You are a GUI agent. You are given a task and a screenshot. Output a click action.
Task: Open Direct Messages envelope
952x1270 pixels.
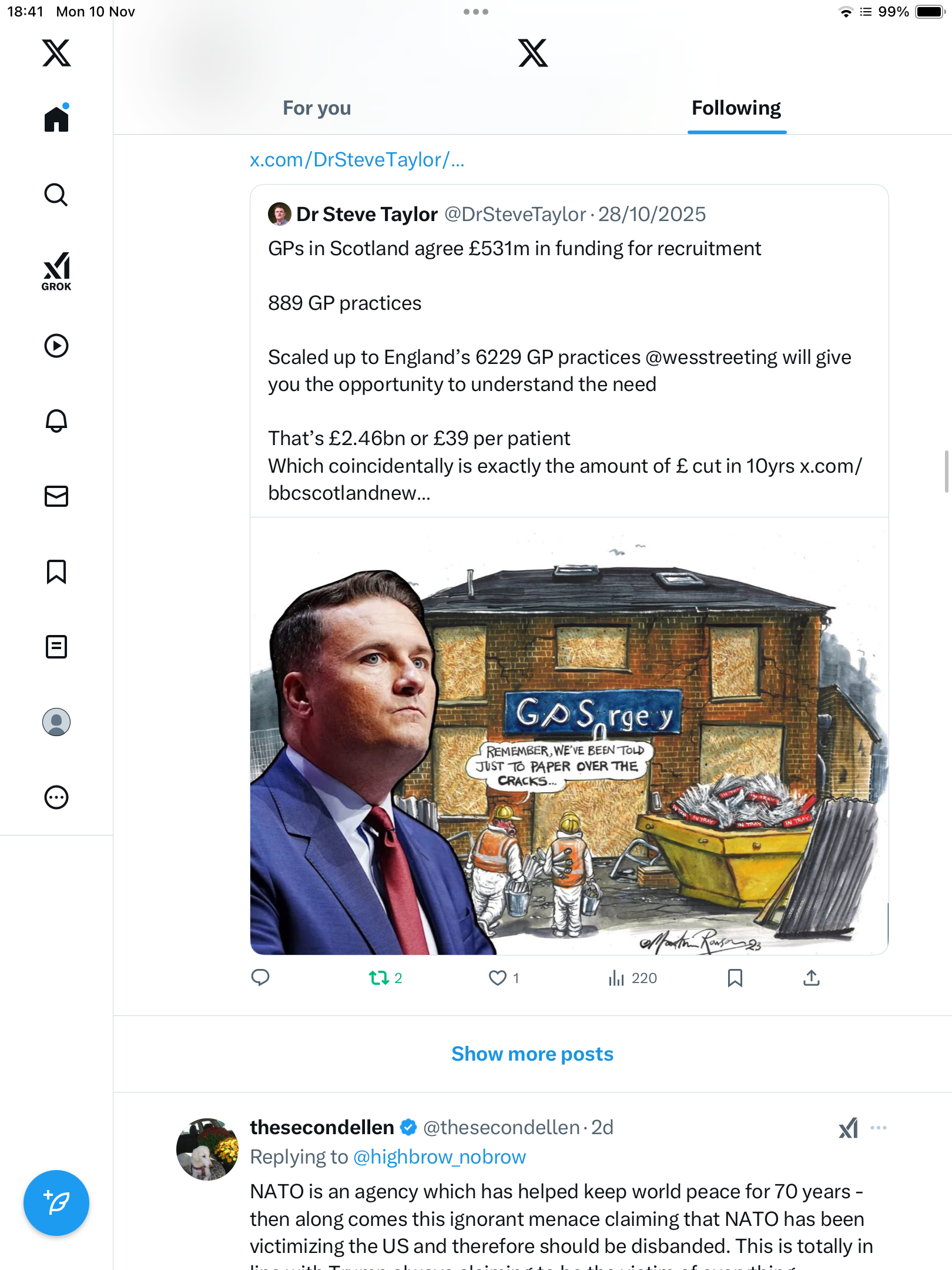(56, 496)
